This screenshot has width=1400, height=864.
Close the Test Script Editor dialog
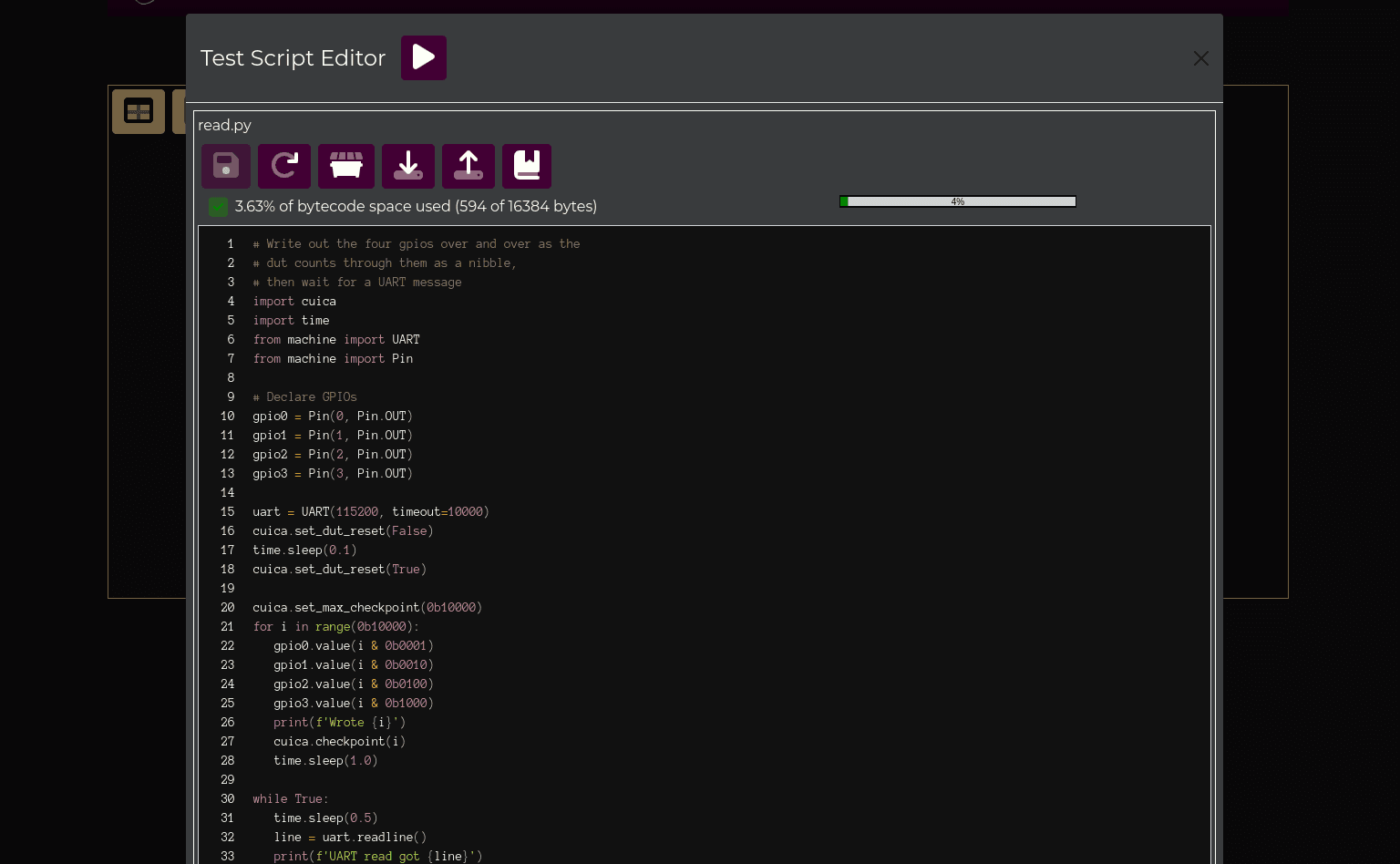tap(1200, 58)
